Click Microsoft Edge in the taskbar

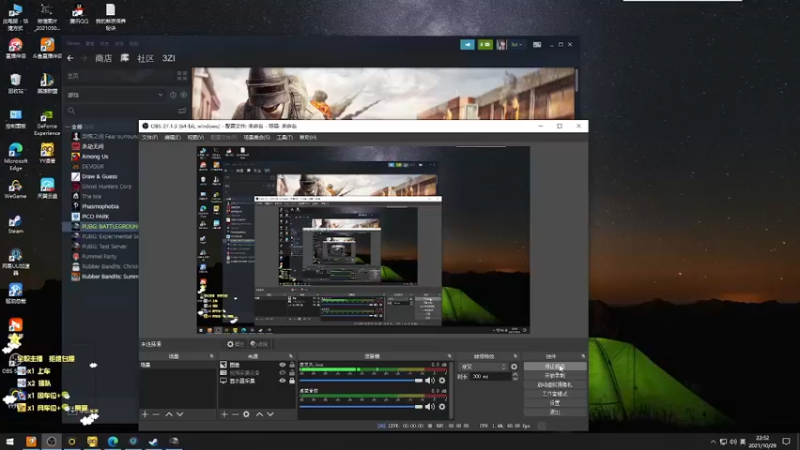click(x=113, y=441)
